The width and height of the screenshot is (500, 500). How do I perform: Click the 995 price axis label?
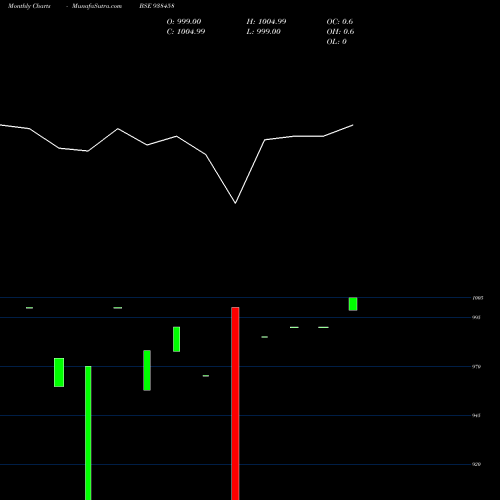tap(477, 317)
